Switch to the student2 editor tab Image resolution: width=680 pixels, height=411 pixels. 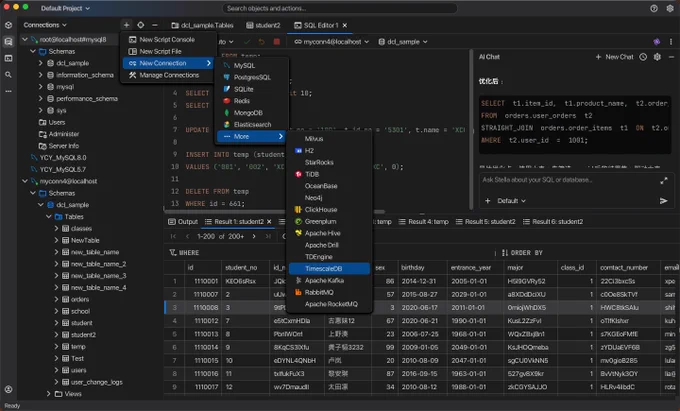(x=263, y=25)
